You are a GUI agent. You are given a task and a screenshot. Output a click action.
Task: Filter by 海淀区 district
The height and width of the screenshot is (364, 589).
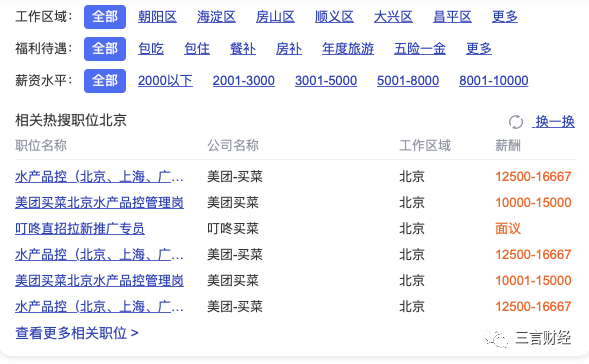point(216,17)
